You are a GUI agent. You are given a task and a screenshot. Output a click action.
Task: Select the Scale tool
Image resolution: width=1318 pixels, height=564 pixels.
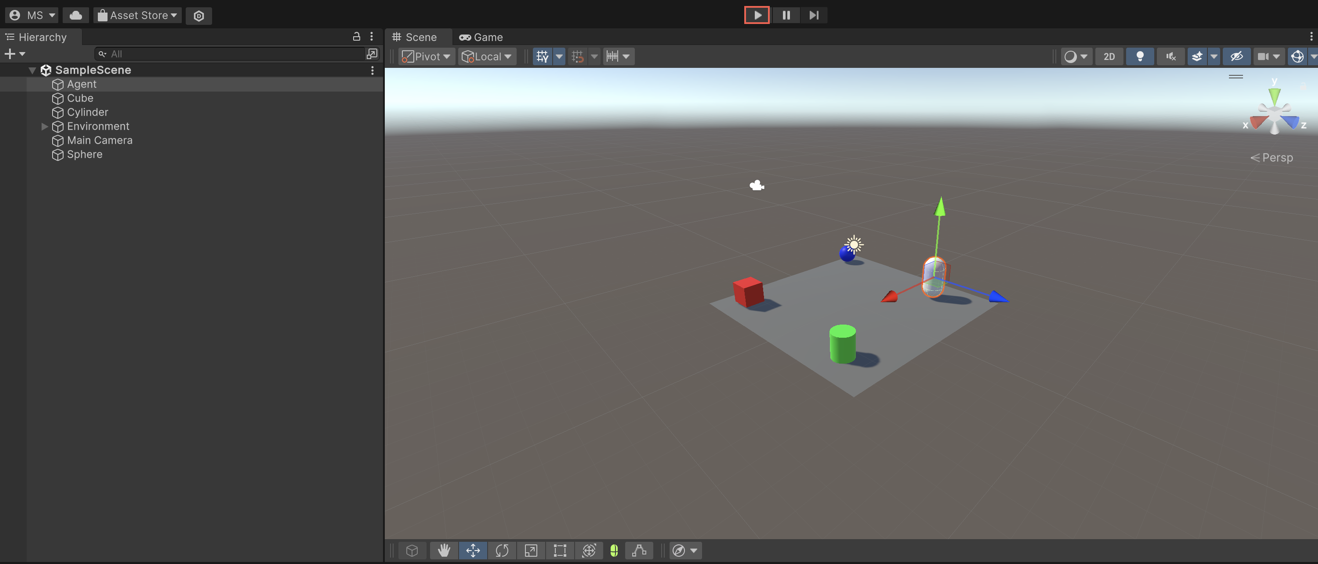[531, 551]
